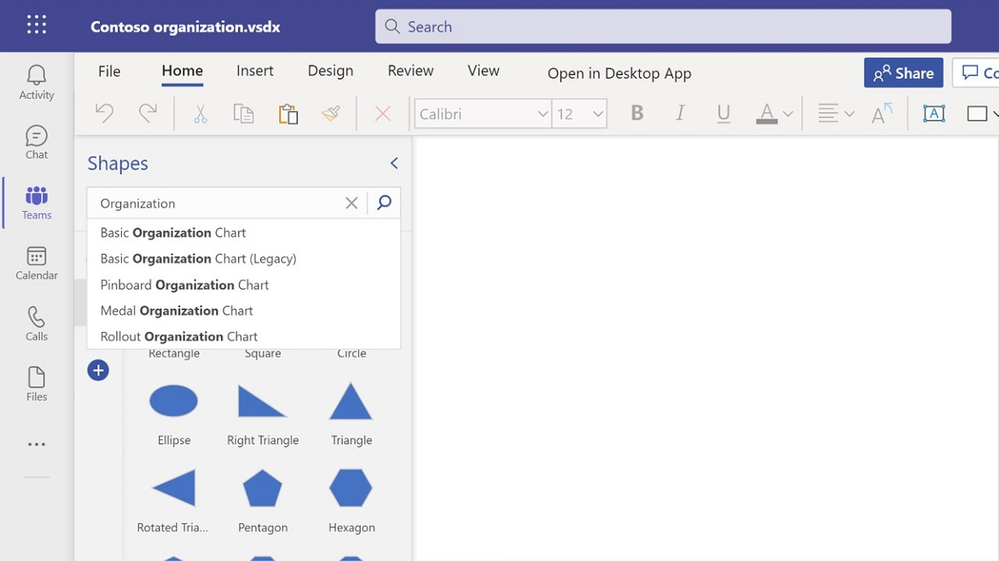Show more apps ellipsis in sidebar
The width and height of the screenshot is (999, 561).
pos(36,444)
